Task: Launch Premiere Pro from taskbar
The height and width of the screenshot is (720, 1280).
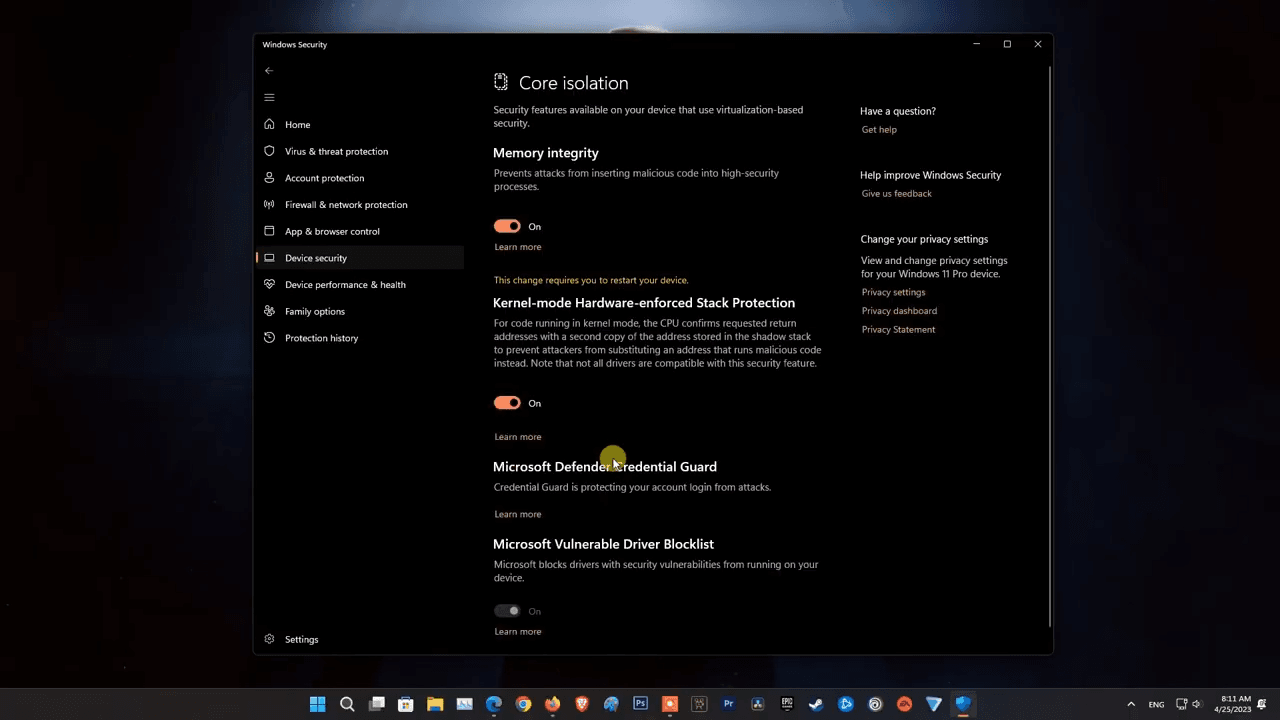Action: pyautogui.click(x=729, y=704)
